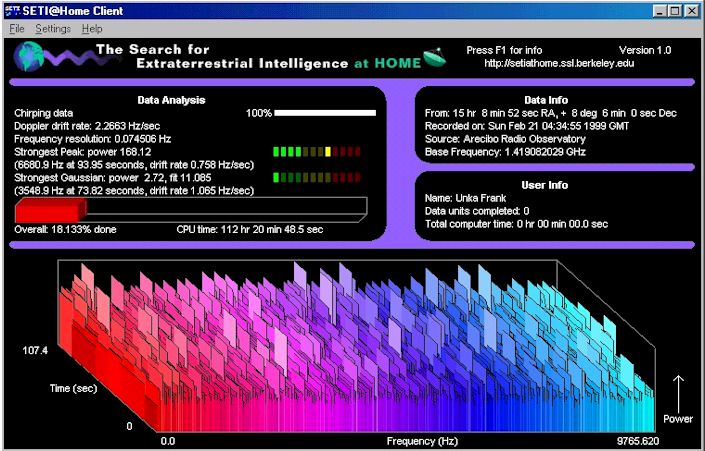Click 'Frequency resolution: 0.074506 Hz'

coord(93,139)
